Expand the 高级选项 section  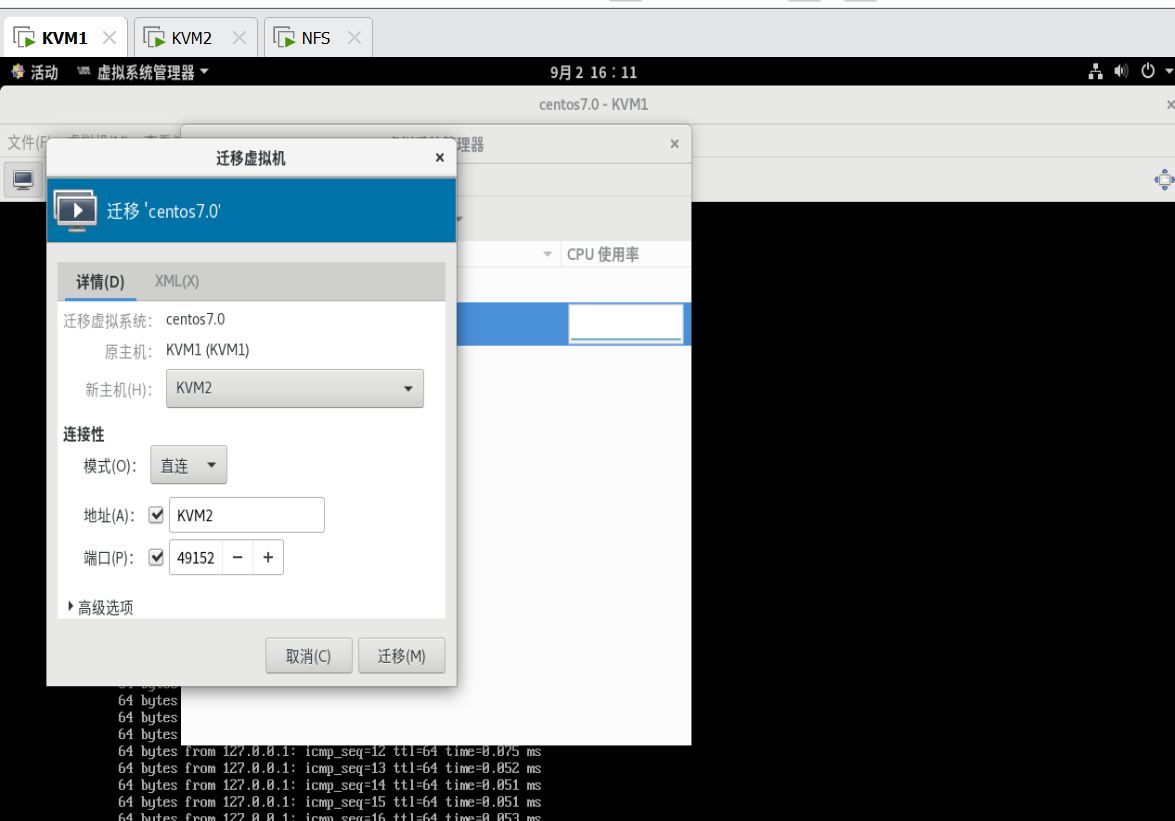[x=100, y=607]
